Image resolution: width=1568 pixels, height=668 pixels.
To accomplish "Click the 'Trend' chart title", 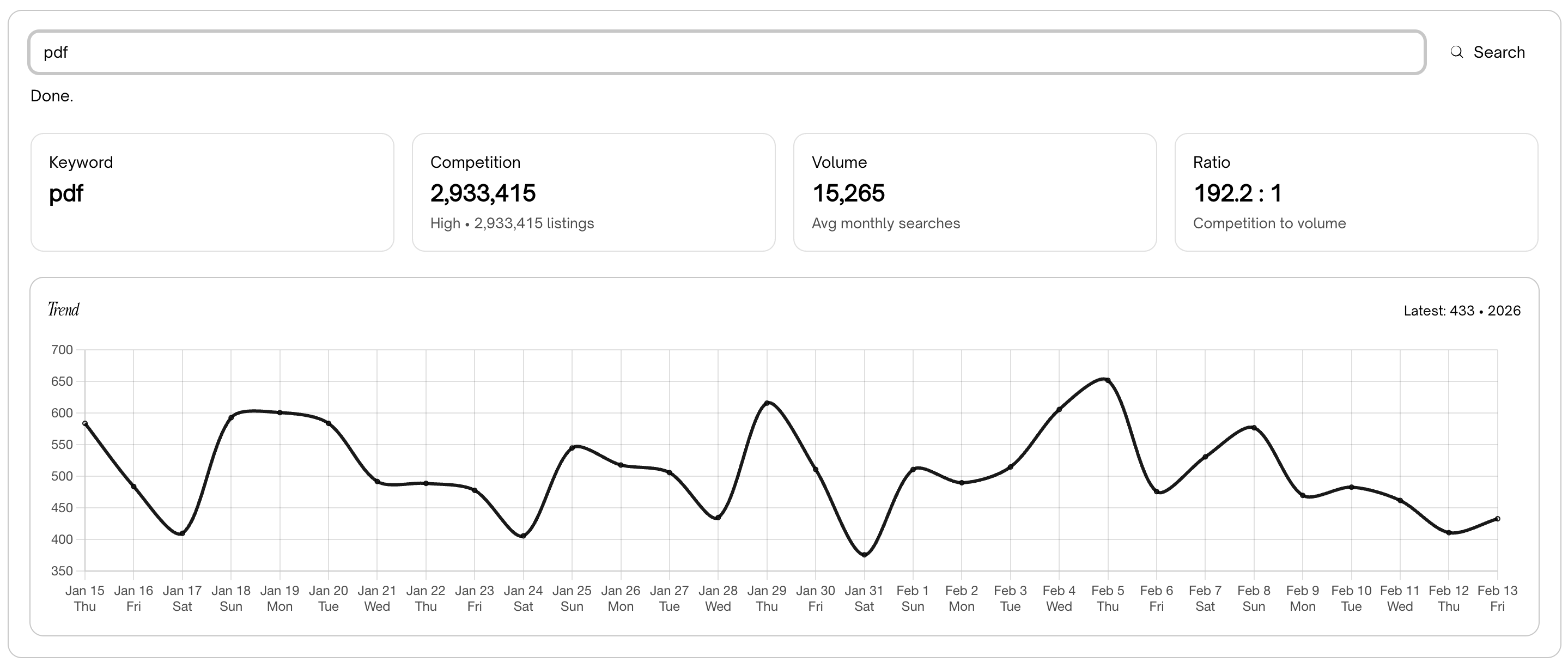I will [x=63, y=309].
